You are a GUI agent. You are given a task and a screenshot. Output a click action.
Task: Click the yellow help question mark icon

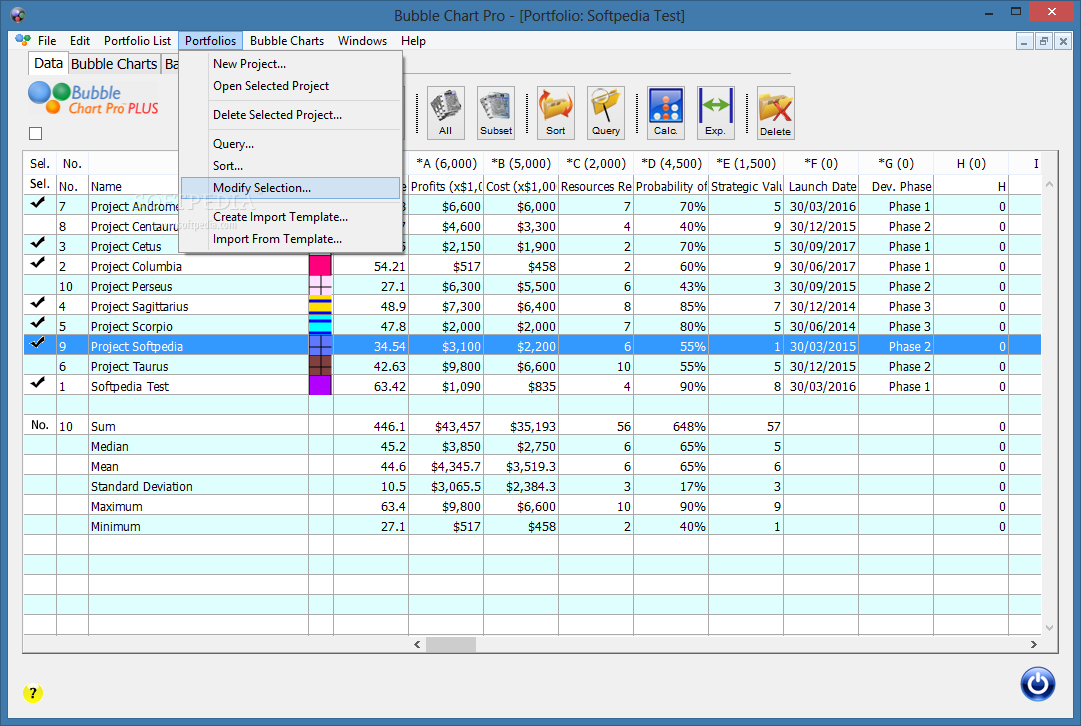point(33,693)
